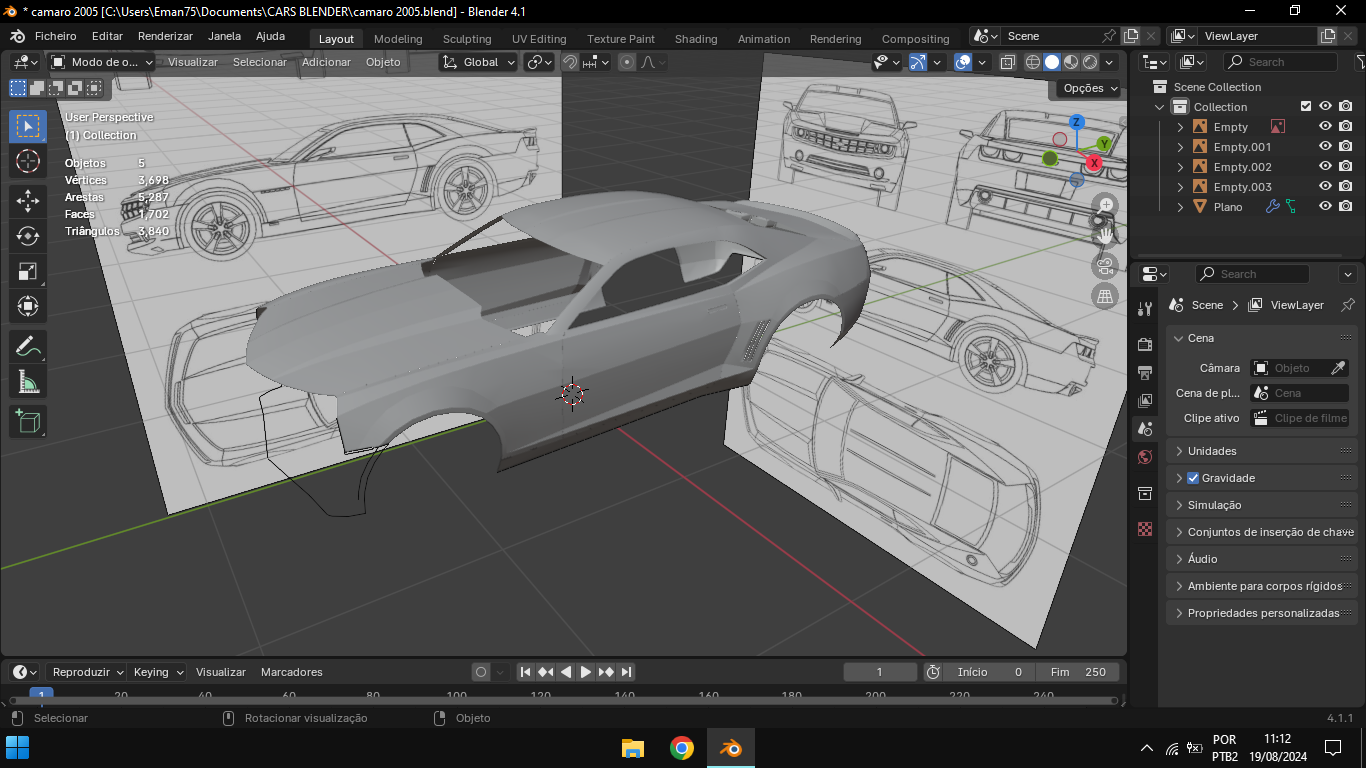
Task: Open Chrome from the taskbar
Action: (682, 748)
